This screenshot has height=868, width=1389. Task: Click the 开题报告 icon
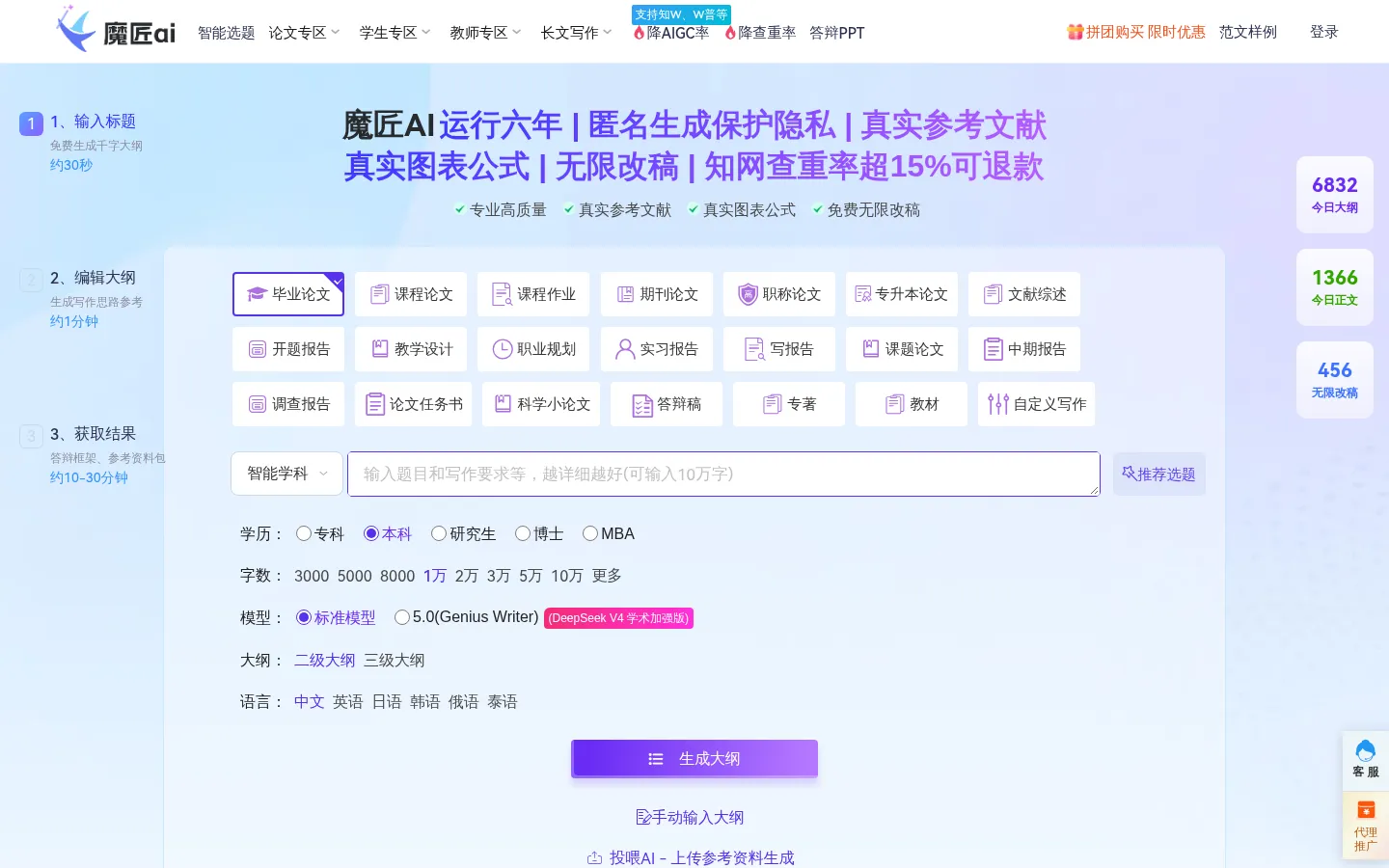point(258,349)
